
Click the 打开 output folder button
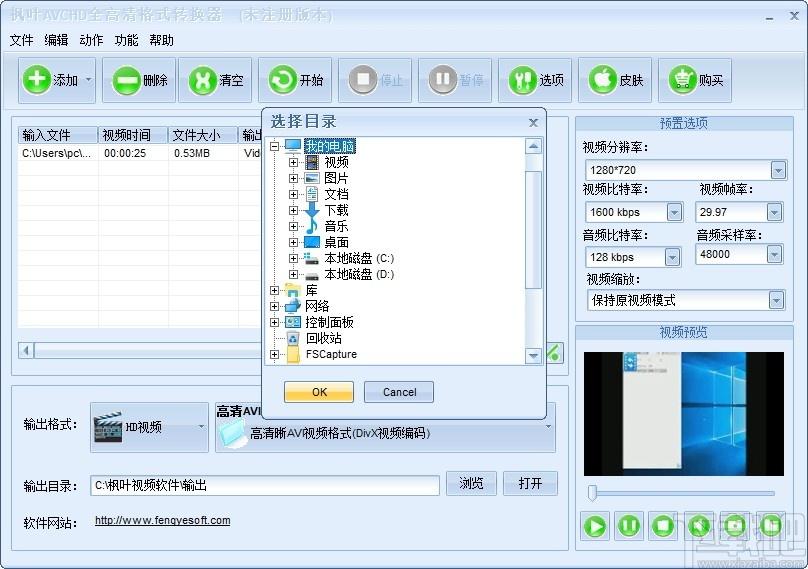[x=530, y=483]
